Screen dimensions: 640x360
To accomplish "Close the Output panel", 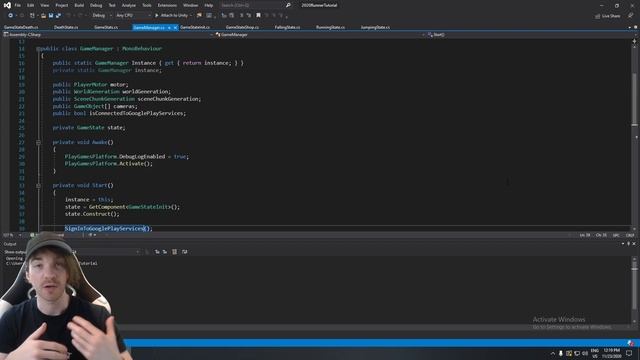I will click(x=634, y=244).
